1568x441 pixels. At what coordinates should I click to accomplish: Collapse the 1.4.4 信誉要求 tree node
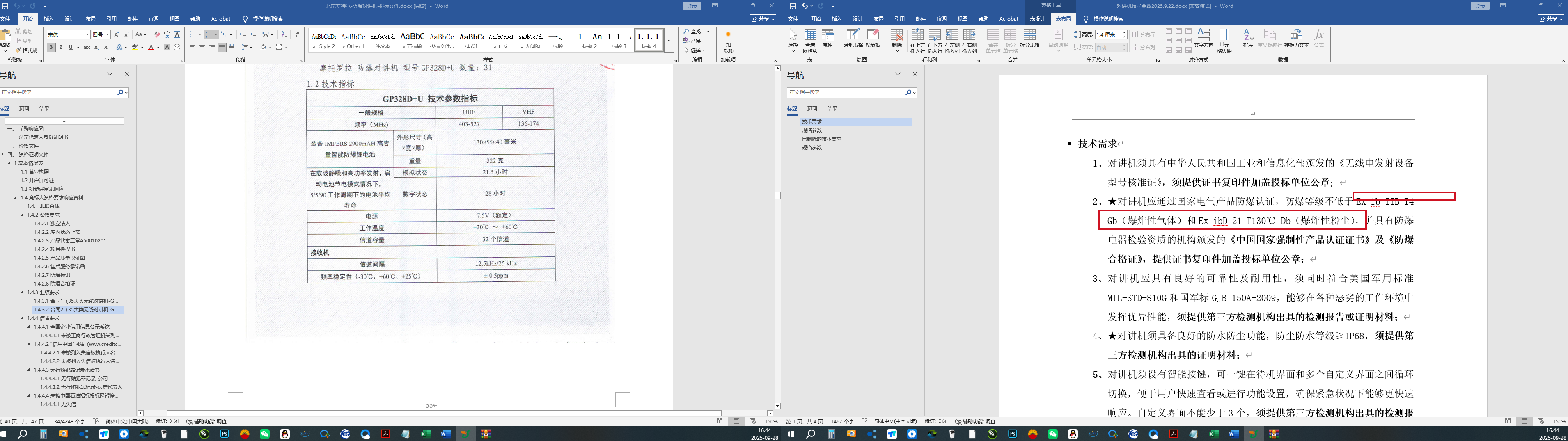point(22,318)
